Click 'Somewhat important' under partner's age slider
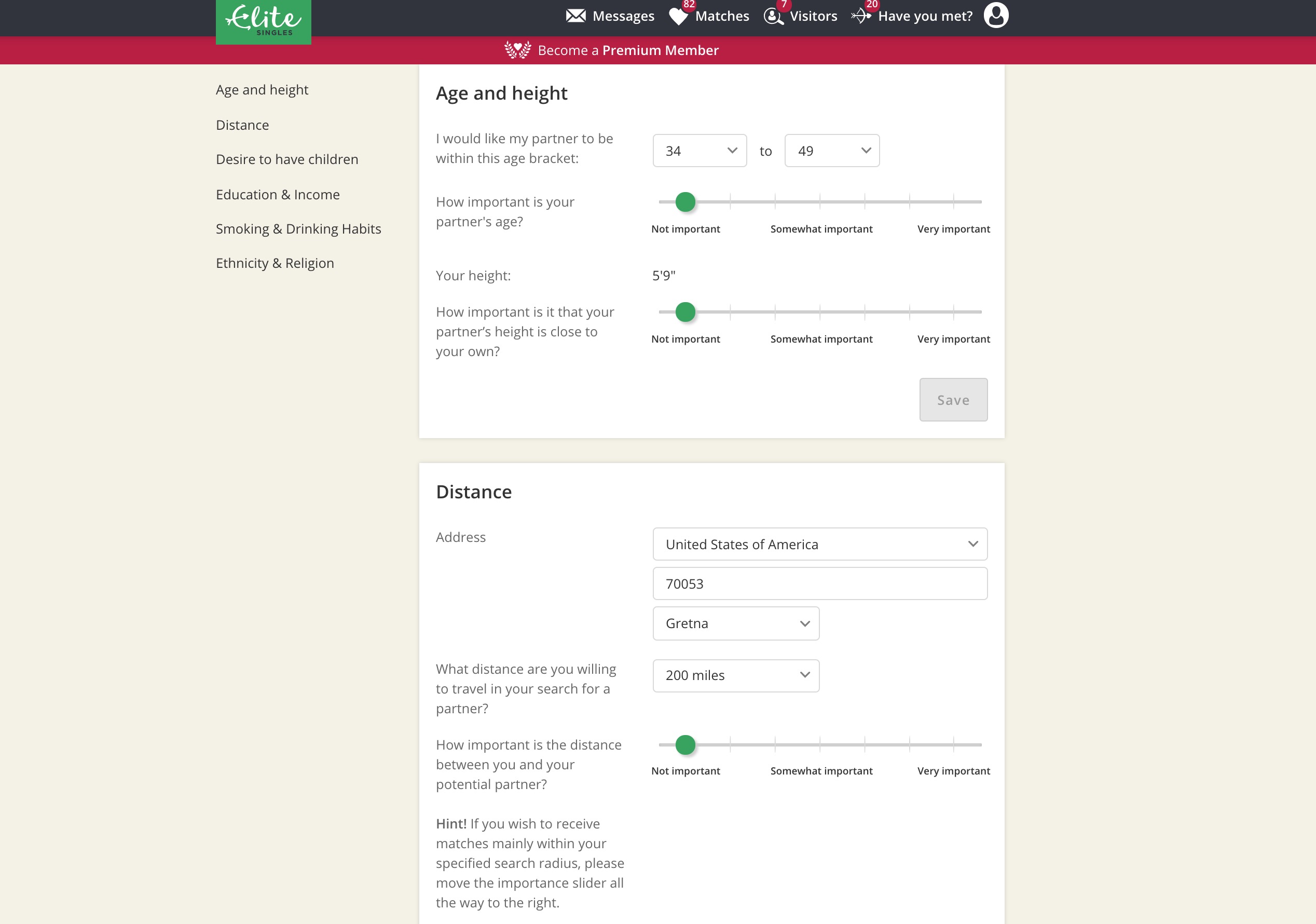 pos(821,229)
